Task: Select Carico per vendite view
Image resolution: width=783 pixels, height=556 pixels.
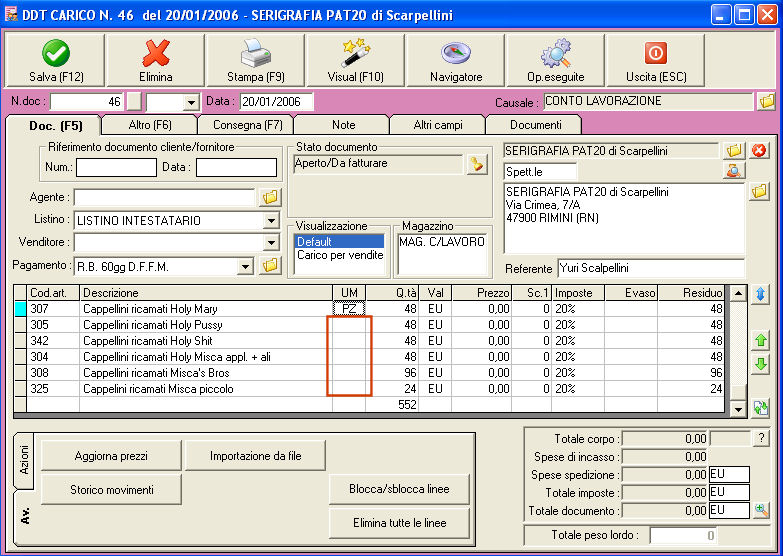Action: (x=340, y=255)
